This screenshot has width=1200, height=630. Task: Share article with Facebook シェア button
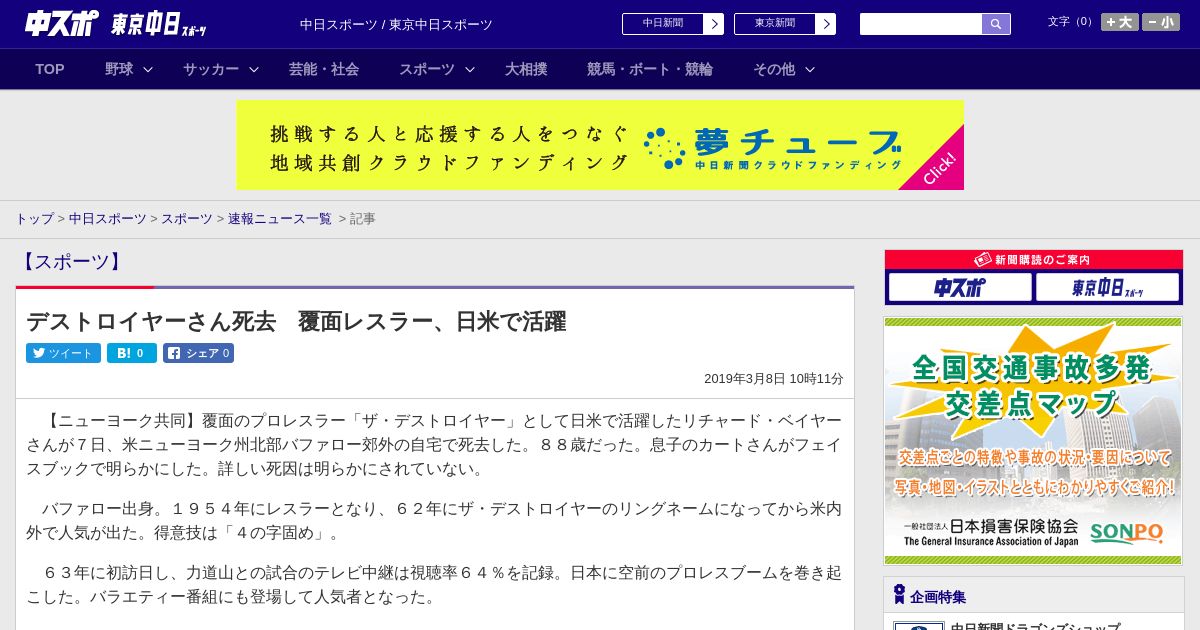[198, 353]
